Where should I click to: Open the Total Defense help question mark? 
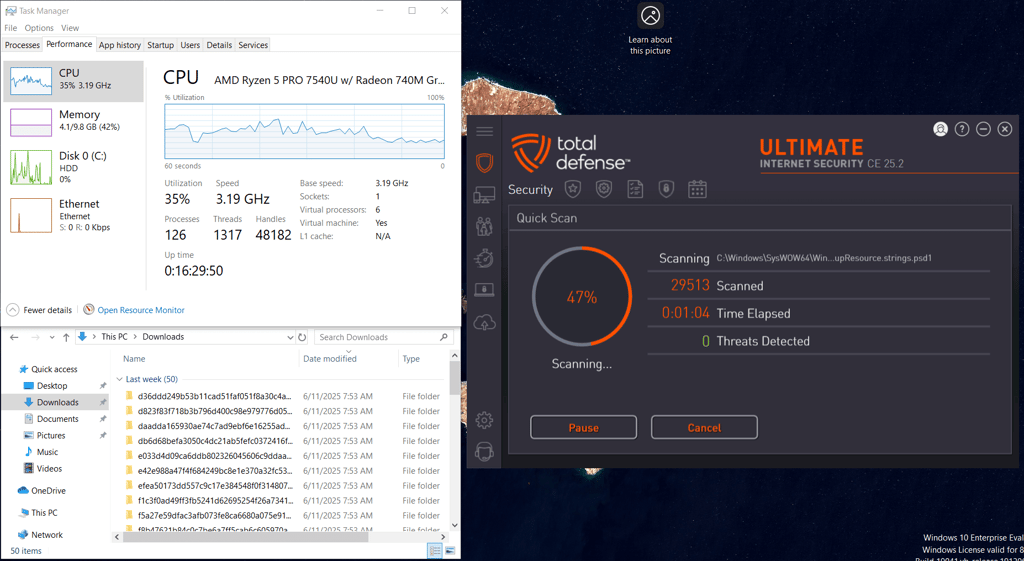coord(962,129)
